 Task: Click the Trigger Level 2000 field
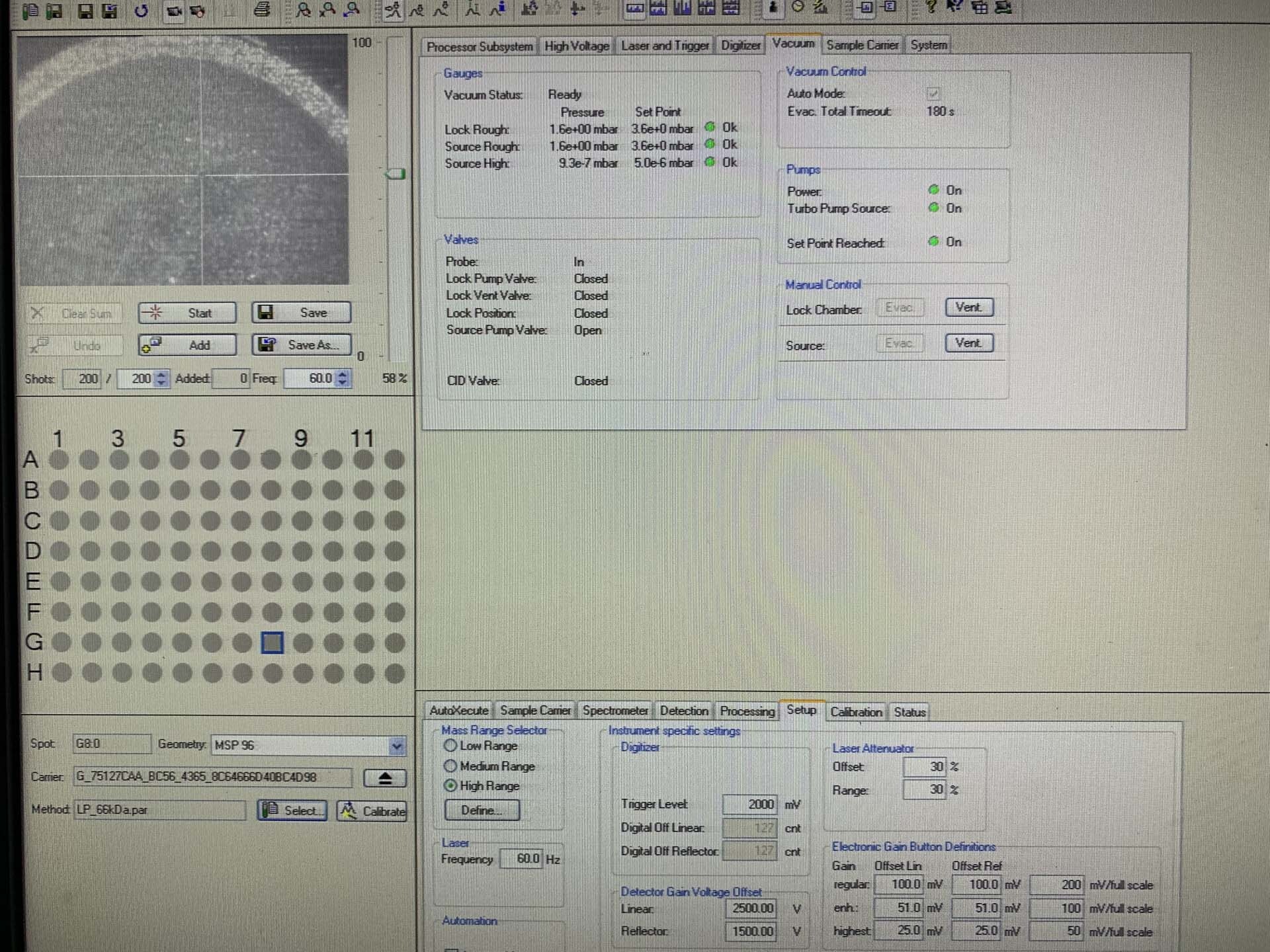(749, 804)
